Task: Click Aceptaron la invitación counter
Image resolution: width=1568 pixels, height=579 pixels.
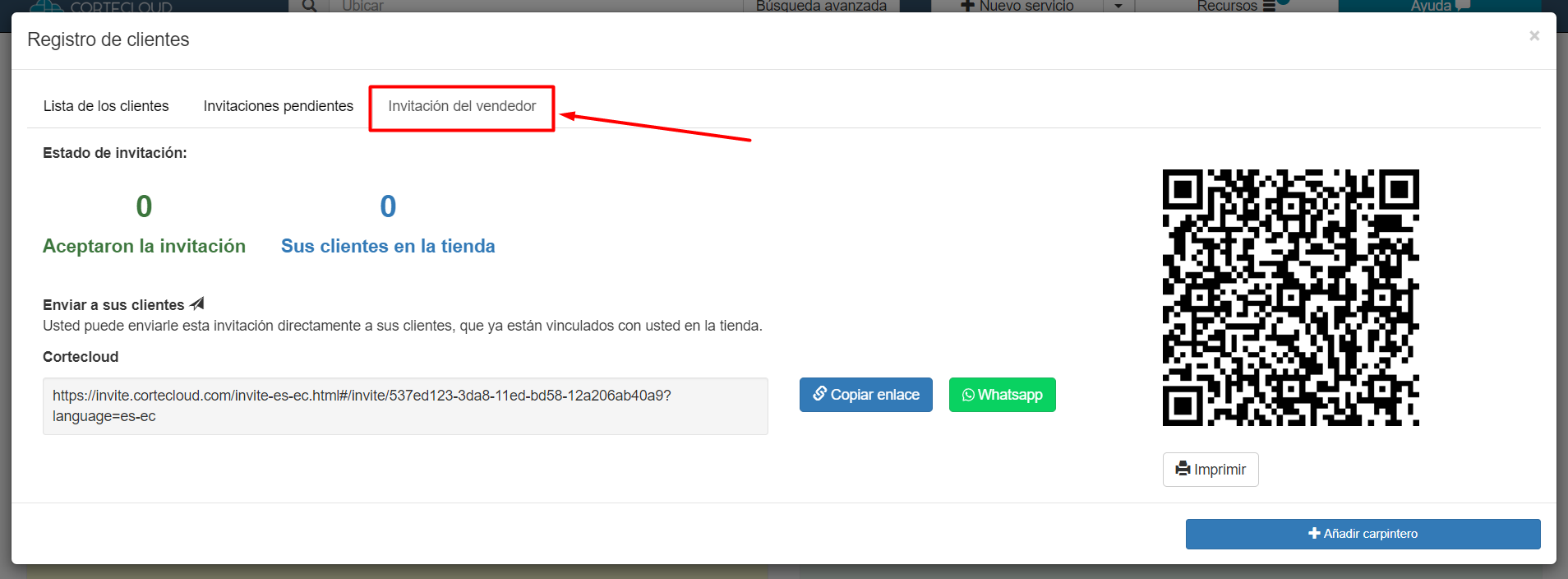Action: click(x=144, y=223)
